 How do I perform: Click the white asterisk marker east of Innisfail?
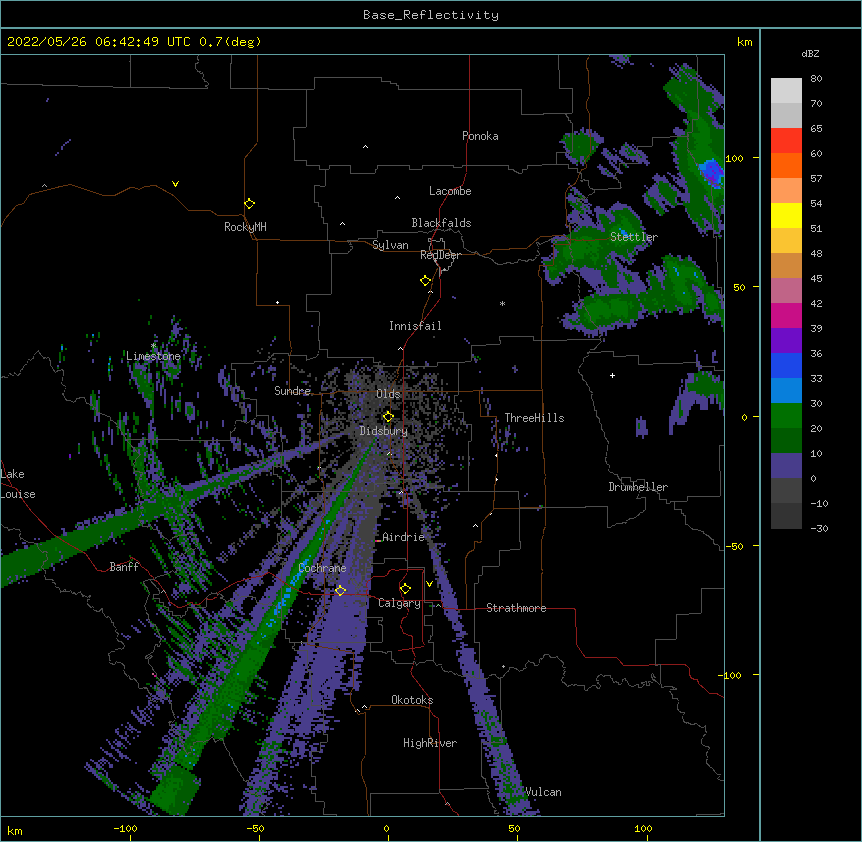pos(502,303)
